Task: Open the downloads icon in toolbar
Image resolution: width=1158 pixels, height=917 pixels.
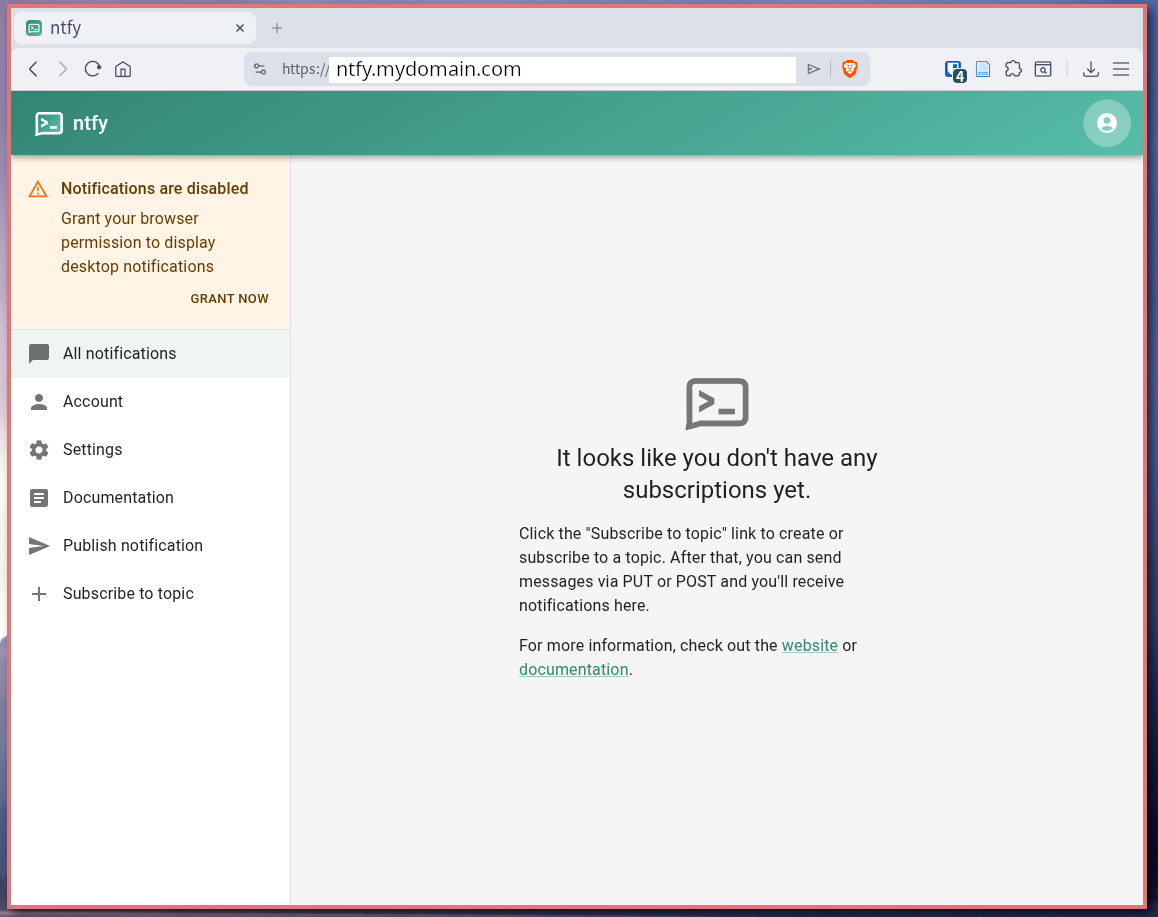Action: pos(1091,69)
